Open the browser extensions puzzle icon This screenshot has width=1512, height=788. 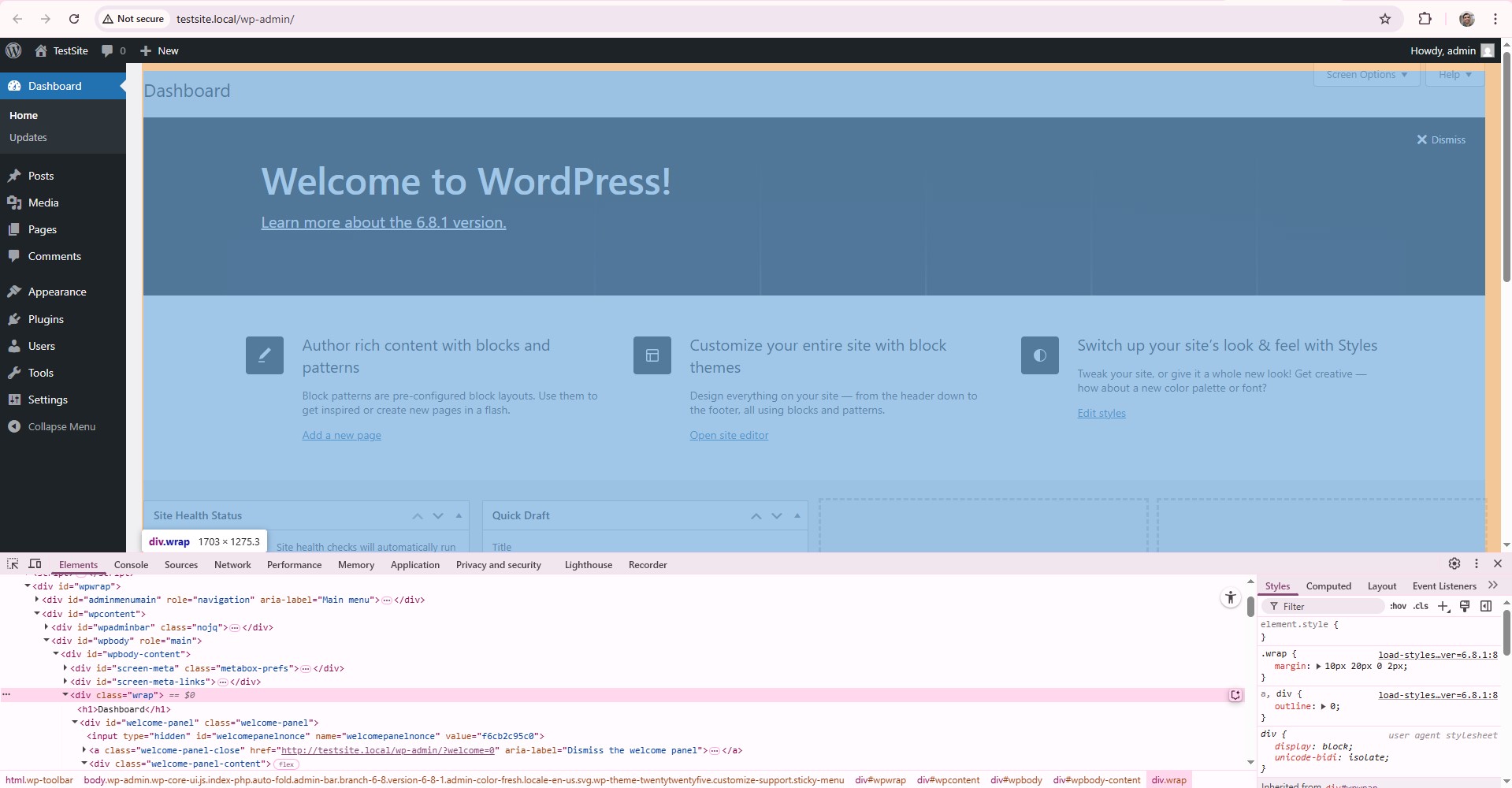pyautogui.click(x=1425, y=19)
